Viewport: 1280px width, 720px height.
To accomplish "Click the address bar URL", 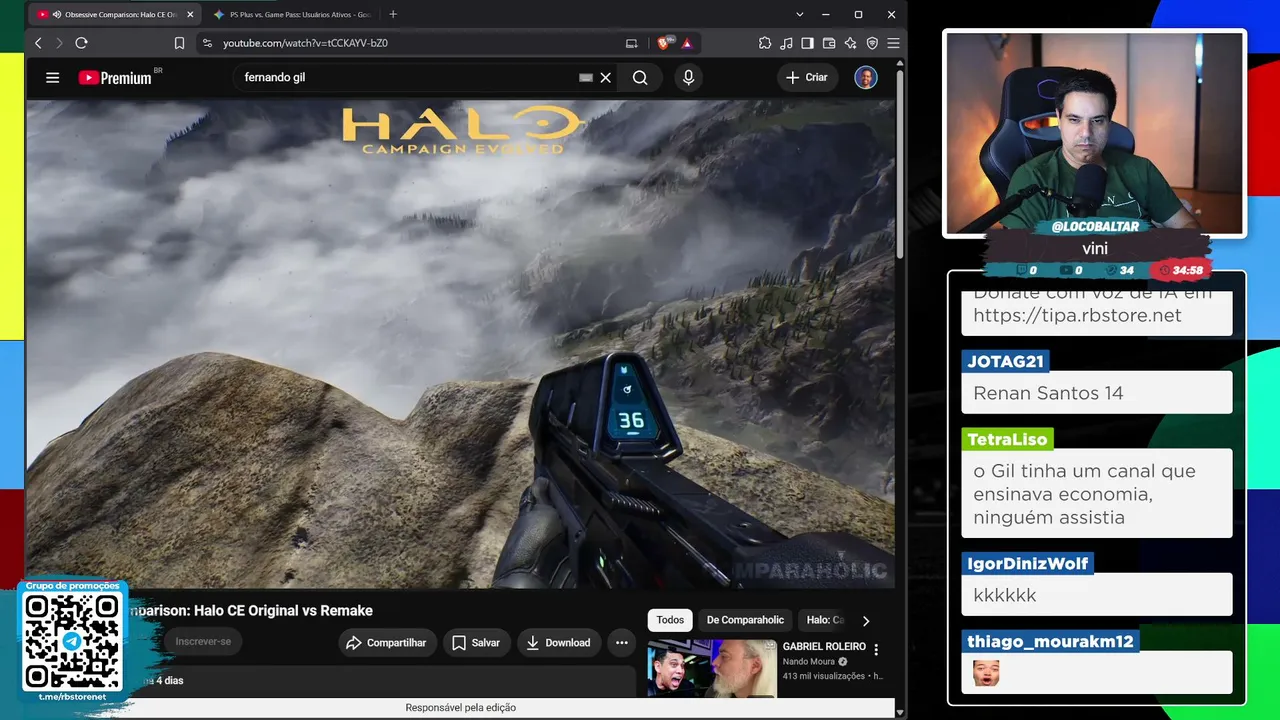I will pos(305,43).
